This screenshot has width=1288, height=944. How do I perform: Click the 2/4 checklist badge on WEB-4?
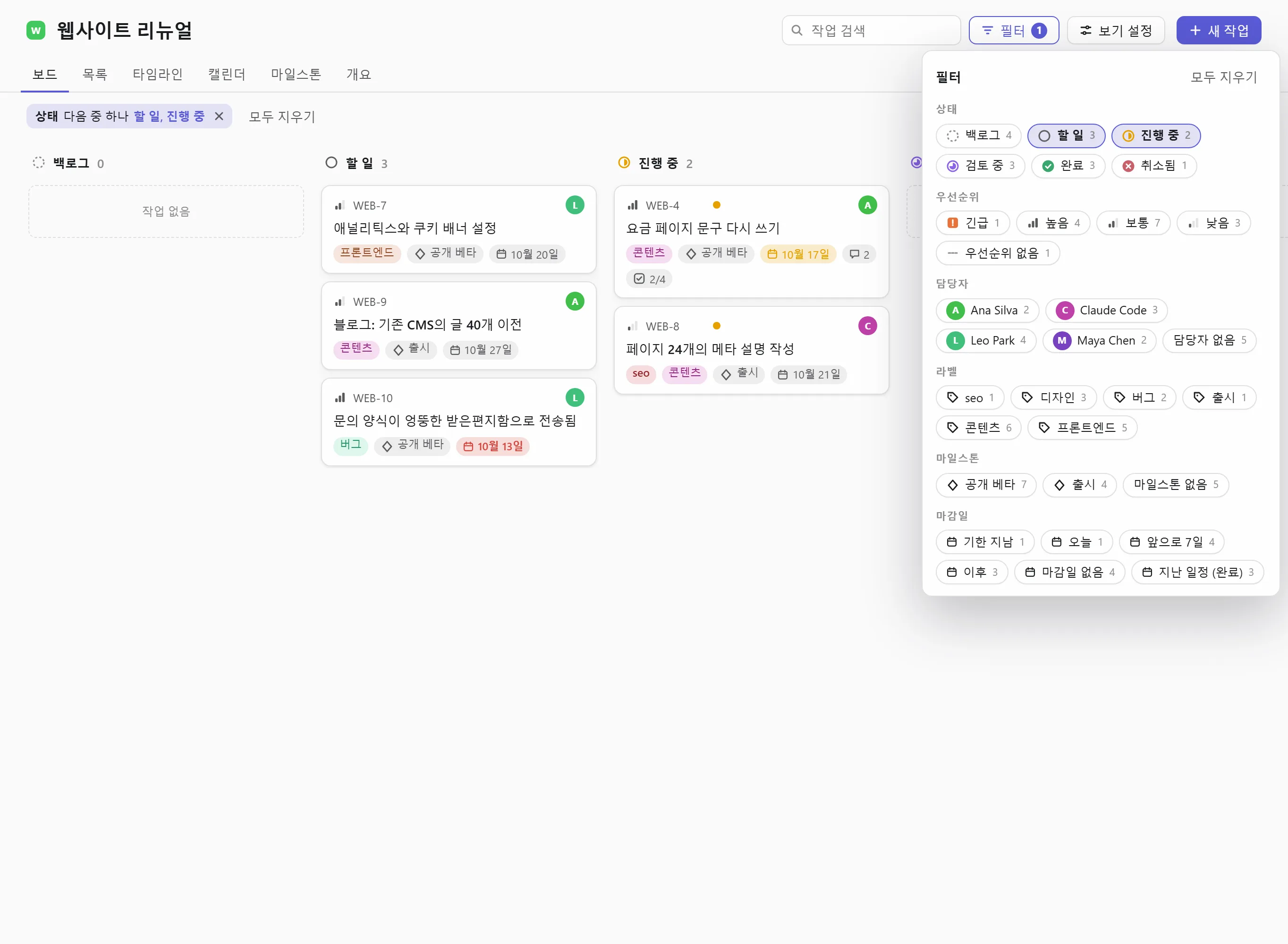(649, 279)
